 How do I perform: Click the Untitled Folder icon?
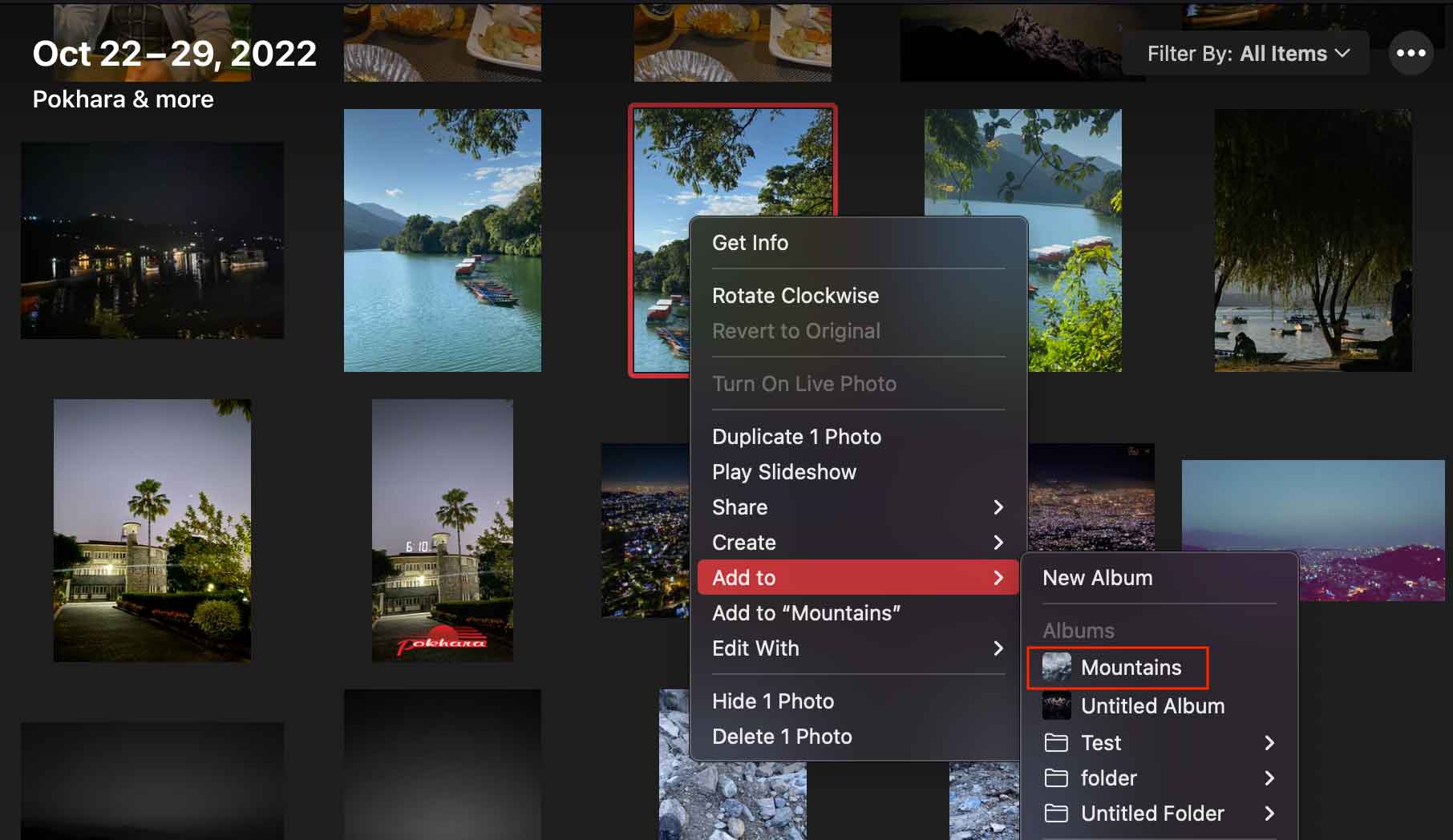coord(1056,814)
